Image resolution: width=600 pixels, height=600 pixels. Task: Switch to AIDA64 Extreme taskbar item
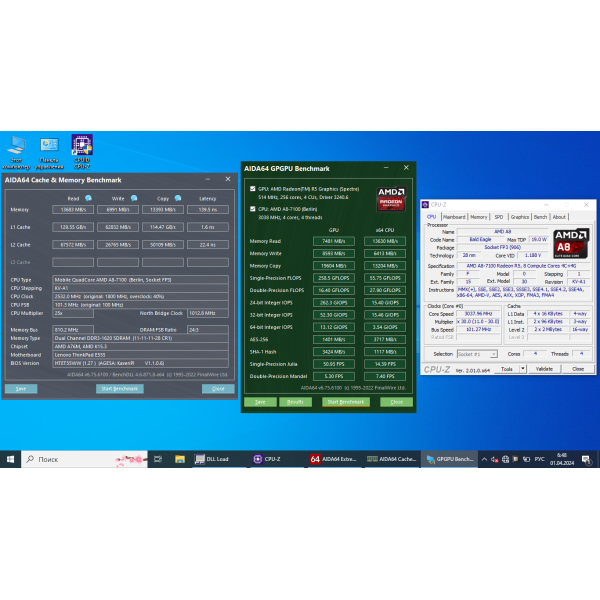click(x=334, y=459)
